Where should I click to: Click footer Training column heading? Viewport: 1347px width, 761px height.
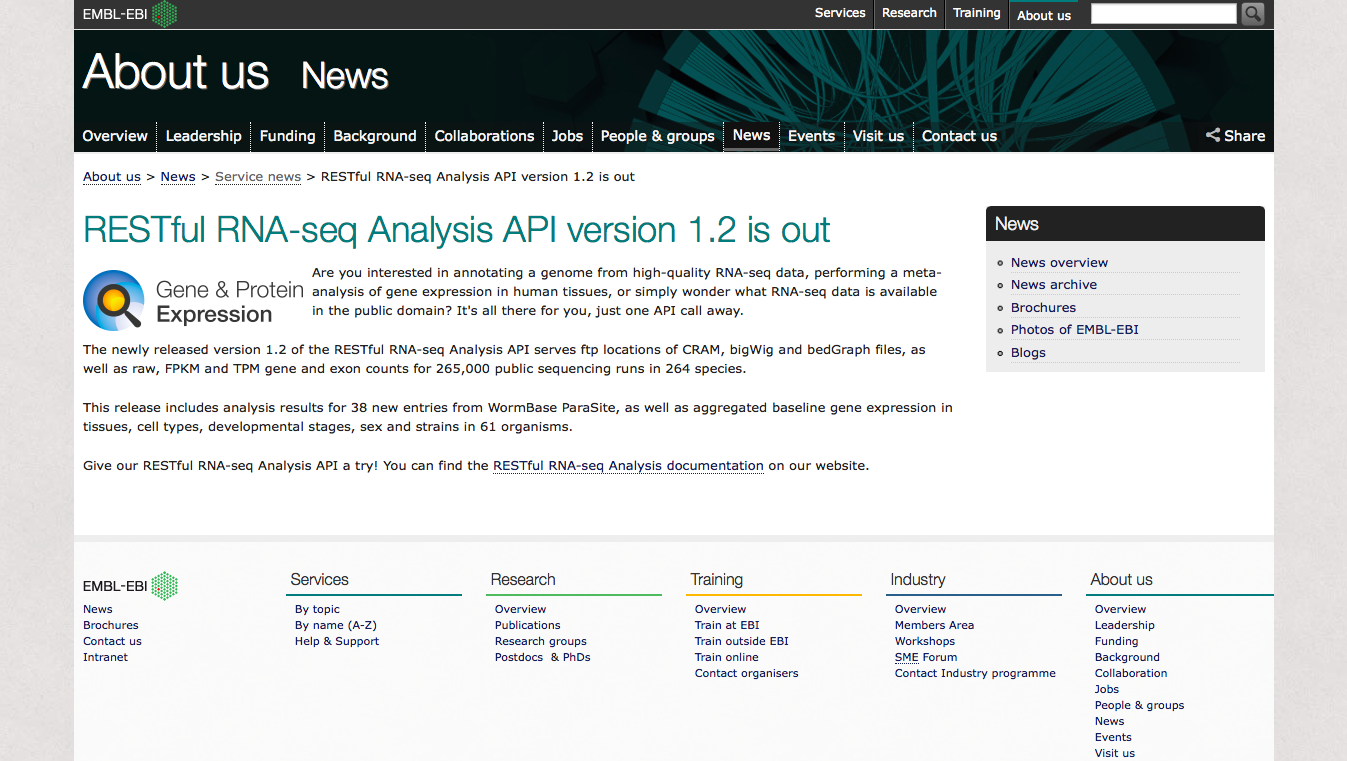click(717, 580)
